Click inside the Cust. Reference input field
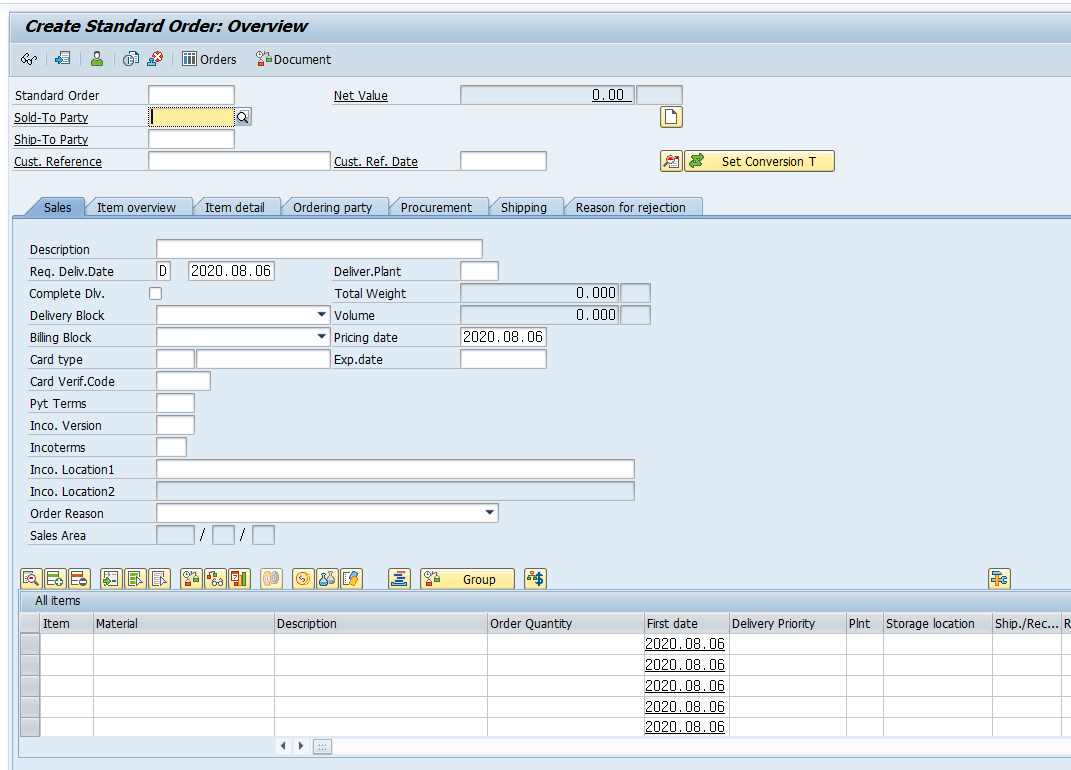The width and height of the screenshot is (1071, 770). tap(238, 160)
